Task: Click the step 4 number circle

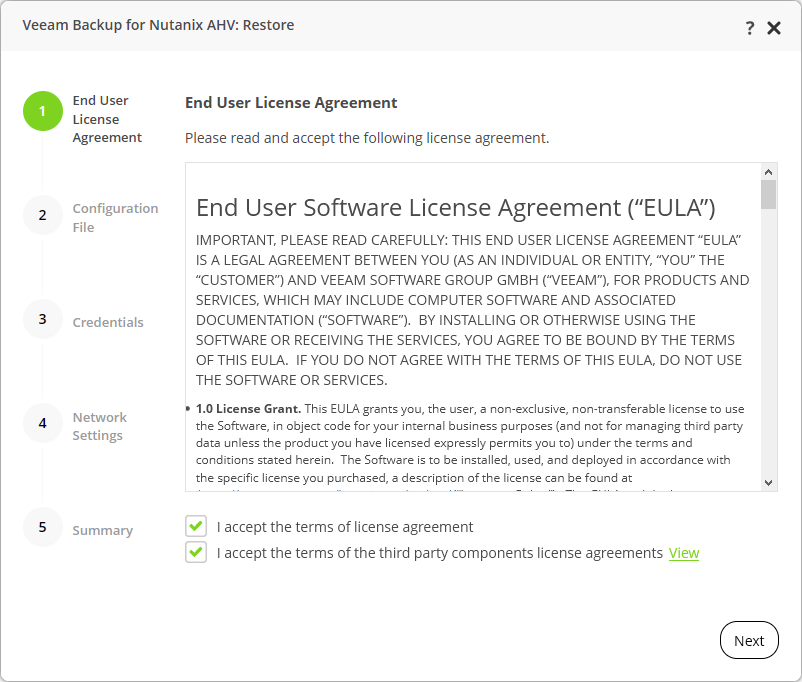Action: (43, 423)
